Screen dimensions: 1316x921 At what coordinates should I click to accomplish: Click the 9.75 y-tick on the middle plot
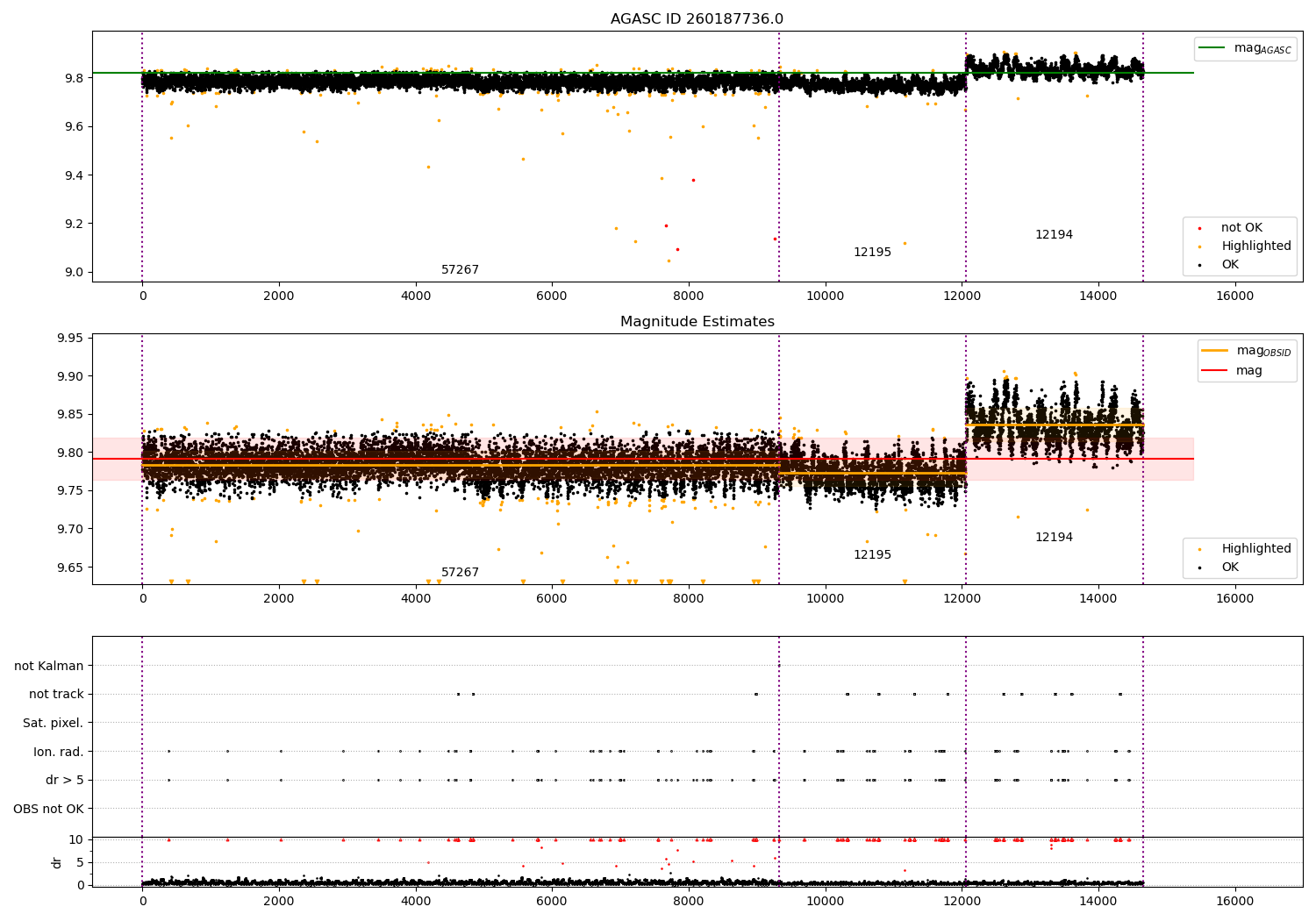point(71,491)
